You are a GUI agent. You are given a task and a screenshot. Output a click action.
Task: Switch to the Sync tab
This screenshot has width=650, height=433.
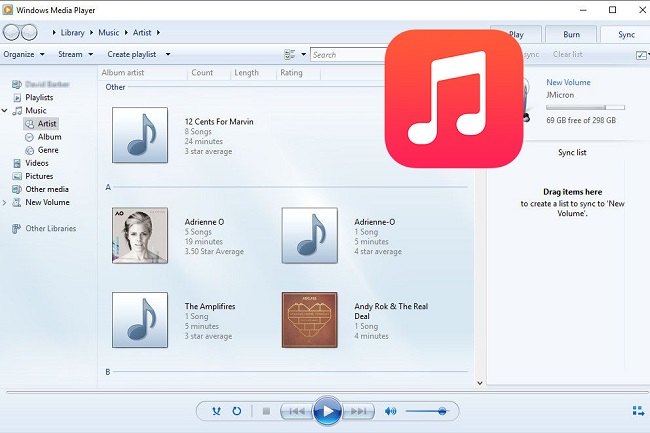coord(626,34)
